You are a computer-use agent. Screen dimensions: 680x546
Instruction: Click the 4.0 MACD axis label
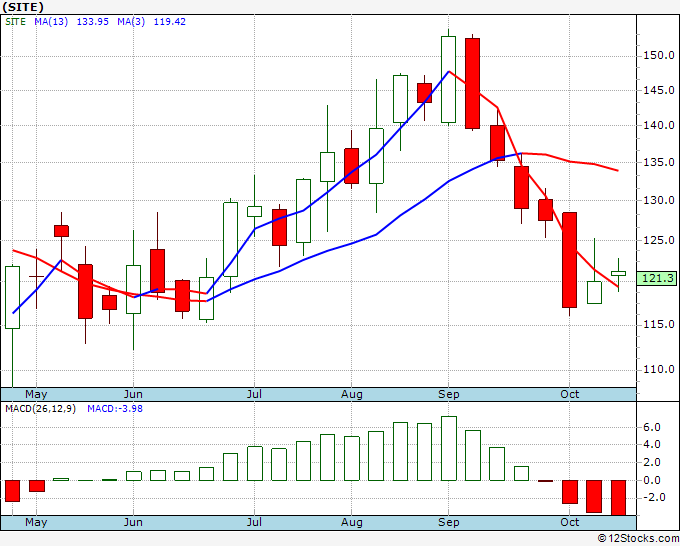(652, 445)
